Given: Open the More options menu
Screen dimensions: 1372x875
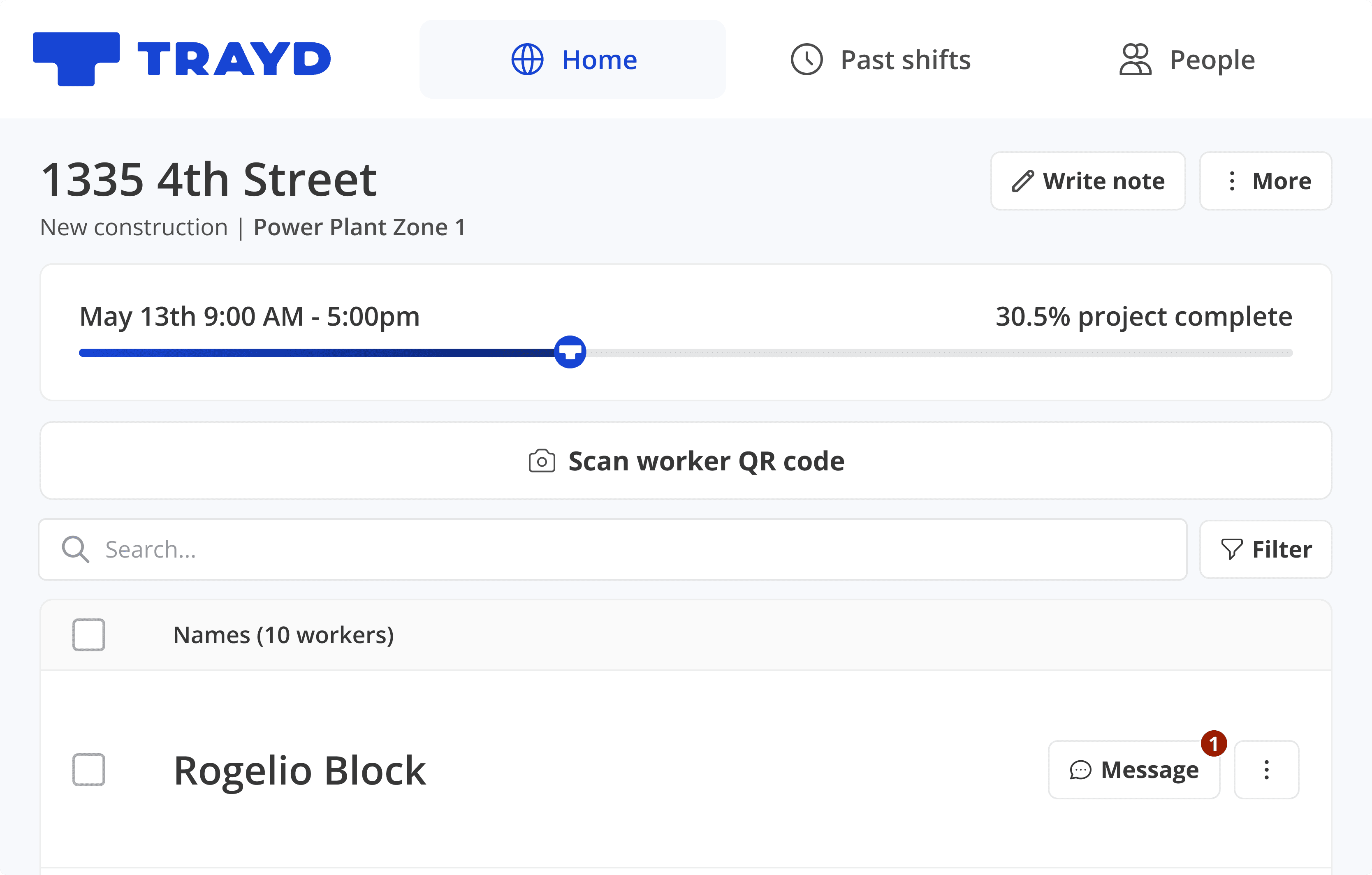Looking at the screenshot, I should (x=1265, y=181).
